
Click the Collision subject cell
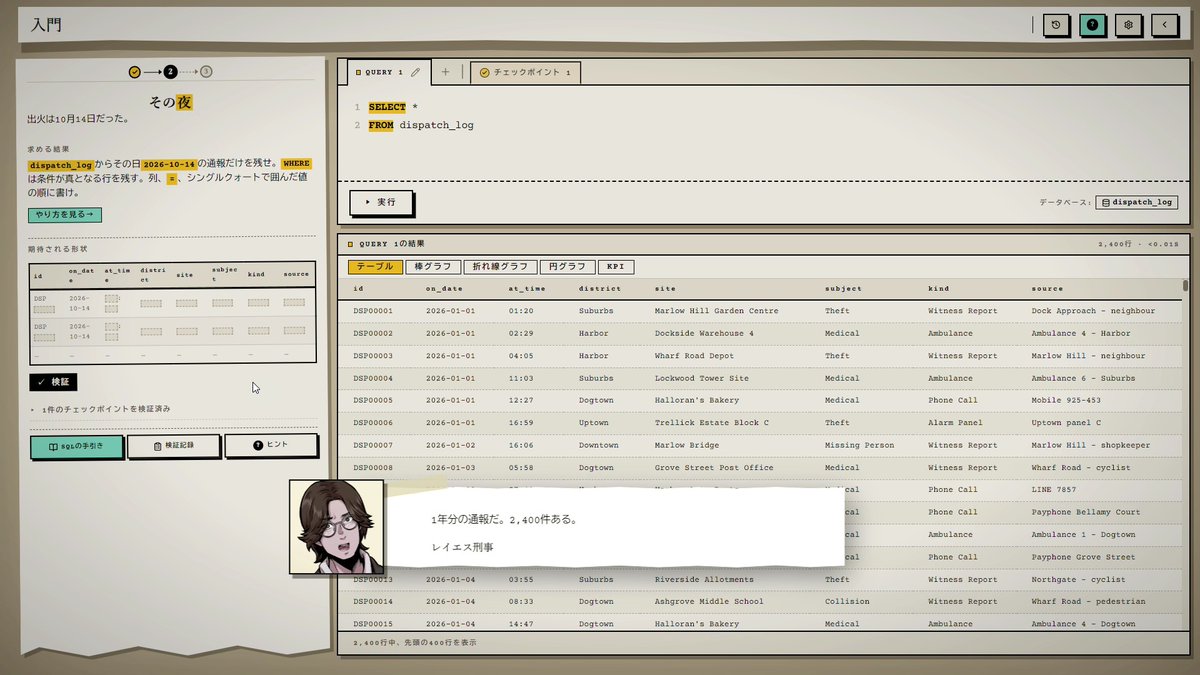click(847, 602)
